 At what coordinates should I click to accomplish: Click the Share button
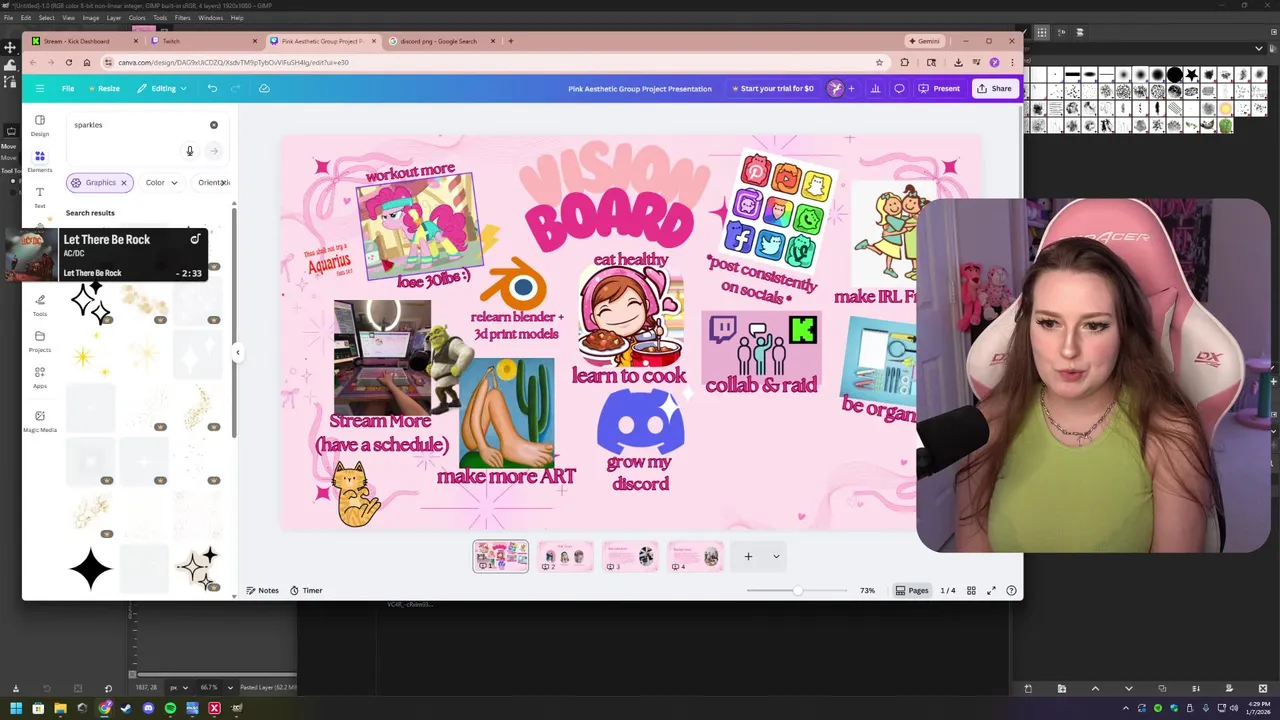click(x=994, y=88)
